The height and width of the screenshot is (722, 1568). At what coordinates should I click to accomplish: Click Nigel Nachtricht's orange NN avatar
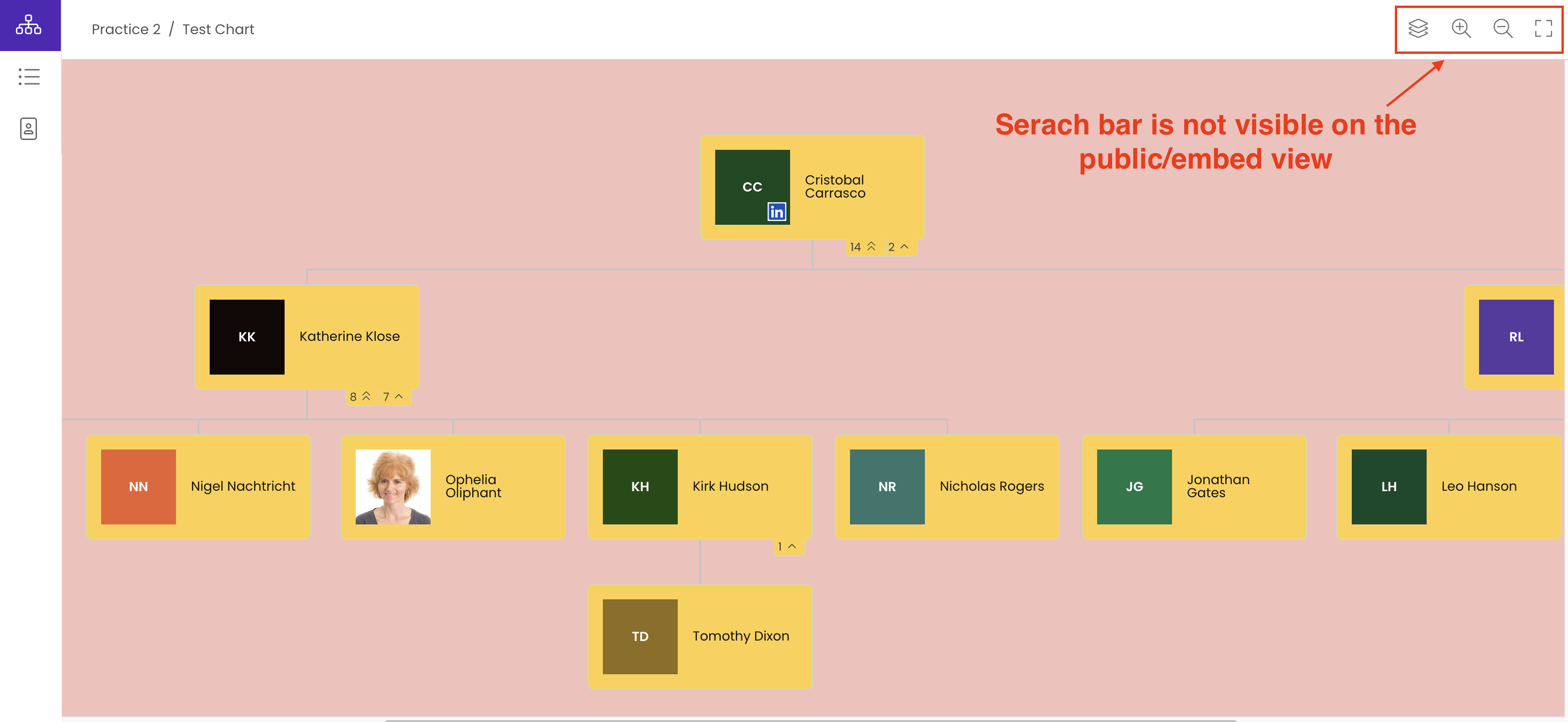pyautogui.click(x=138, y=486)
